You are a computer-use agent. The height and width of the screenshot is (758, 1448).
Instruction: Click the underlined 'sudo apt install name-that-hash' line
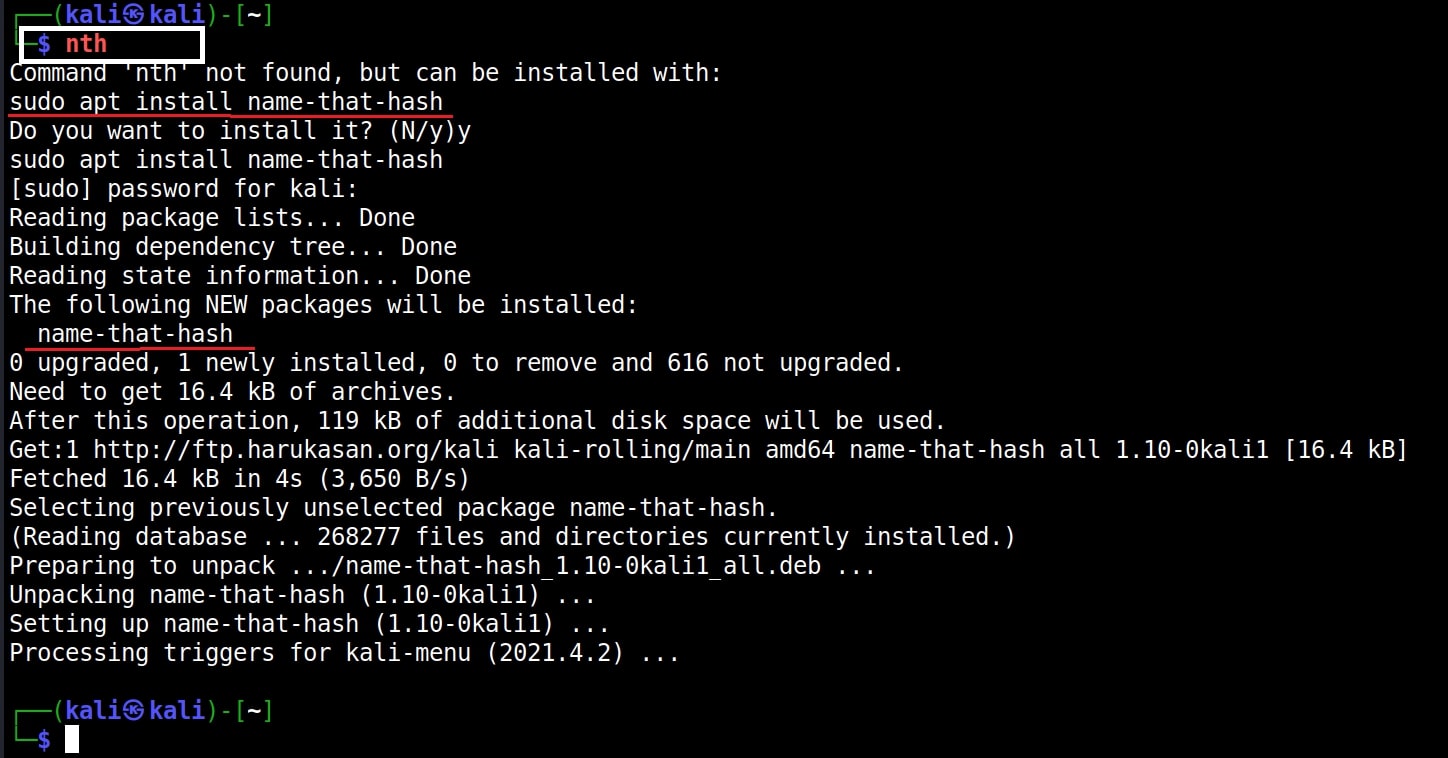click(226, 102)
